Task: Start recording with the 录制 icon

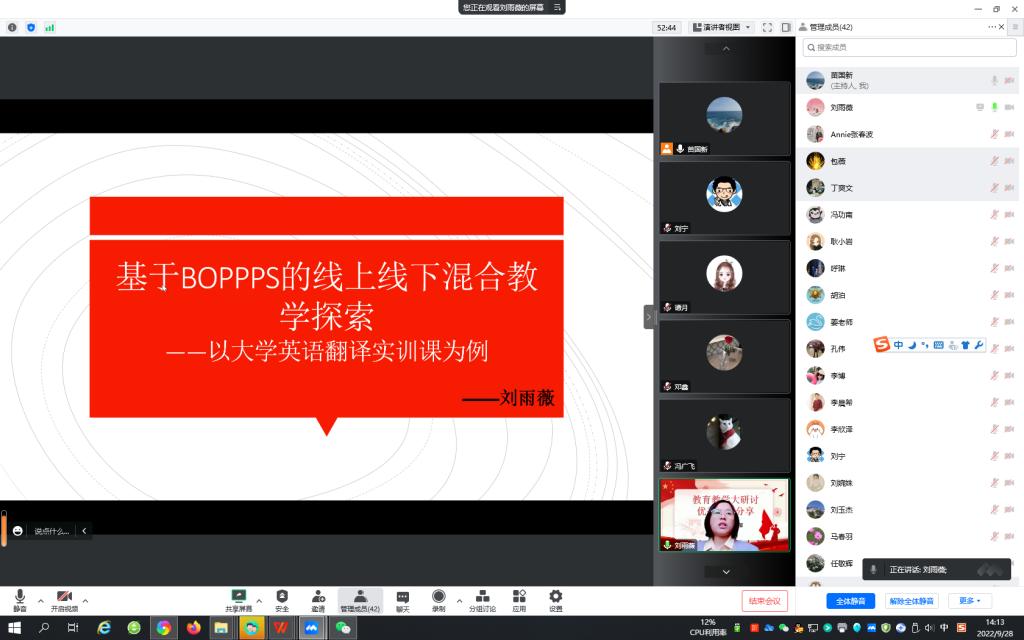Action: pyautogui.click(x=438, y=597)
